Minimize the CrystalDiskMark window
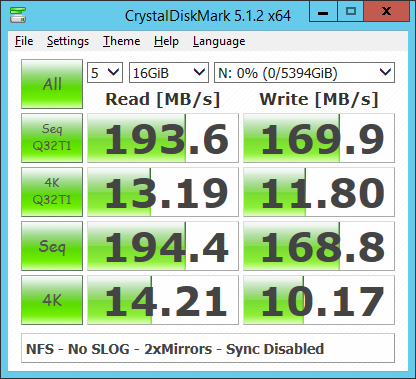The width and height of the screenshot is (416, 379). [323, 11]
